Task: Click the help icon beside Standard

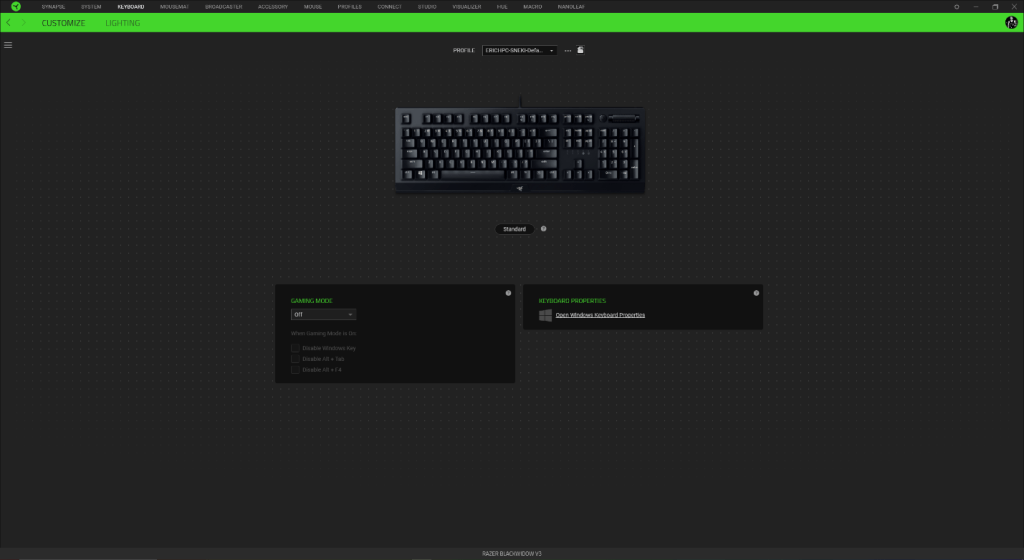Action: click(543, 229)
